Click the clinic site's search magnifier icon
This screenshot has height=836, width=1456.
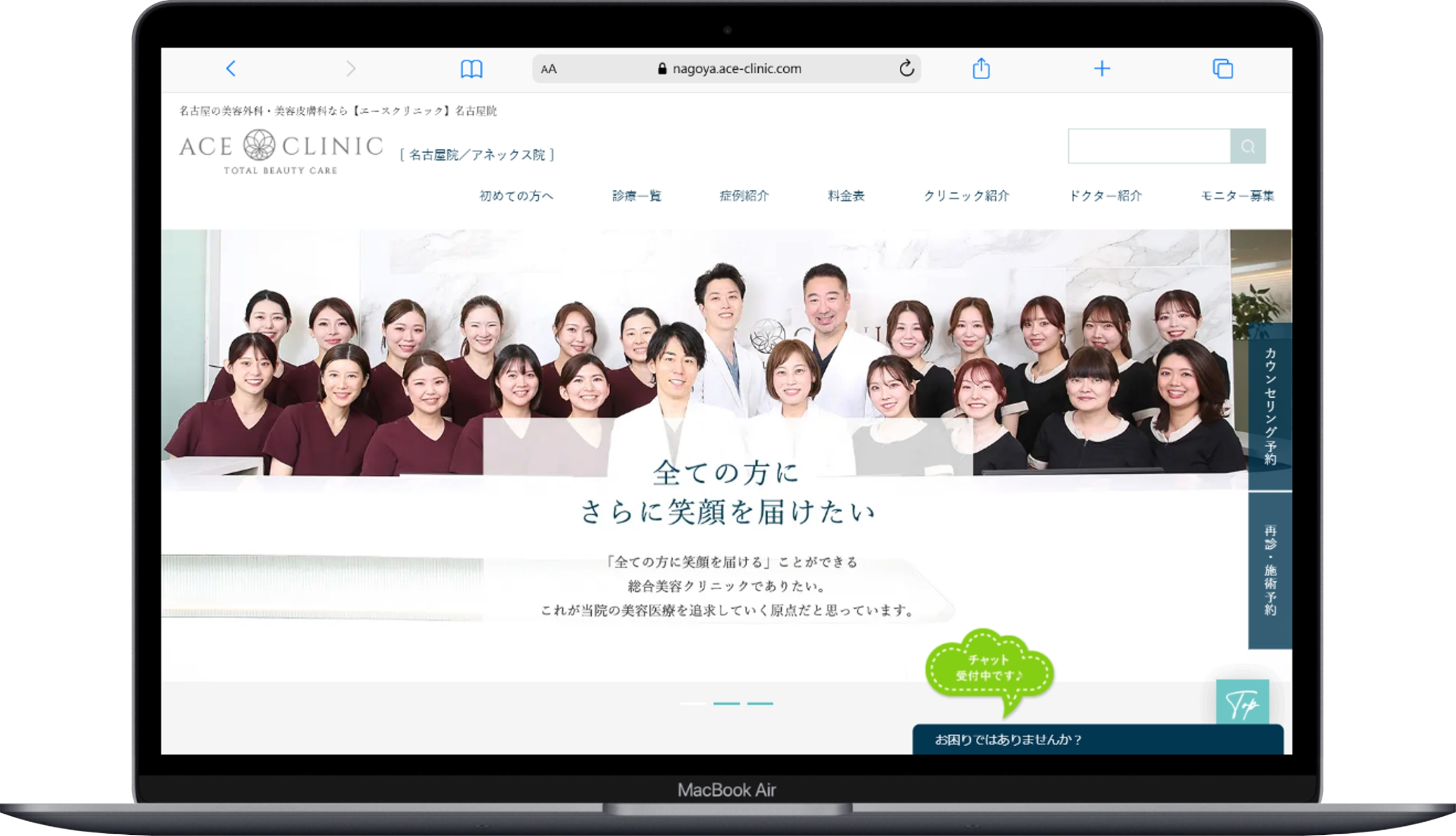[1248, 146]
